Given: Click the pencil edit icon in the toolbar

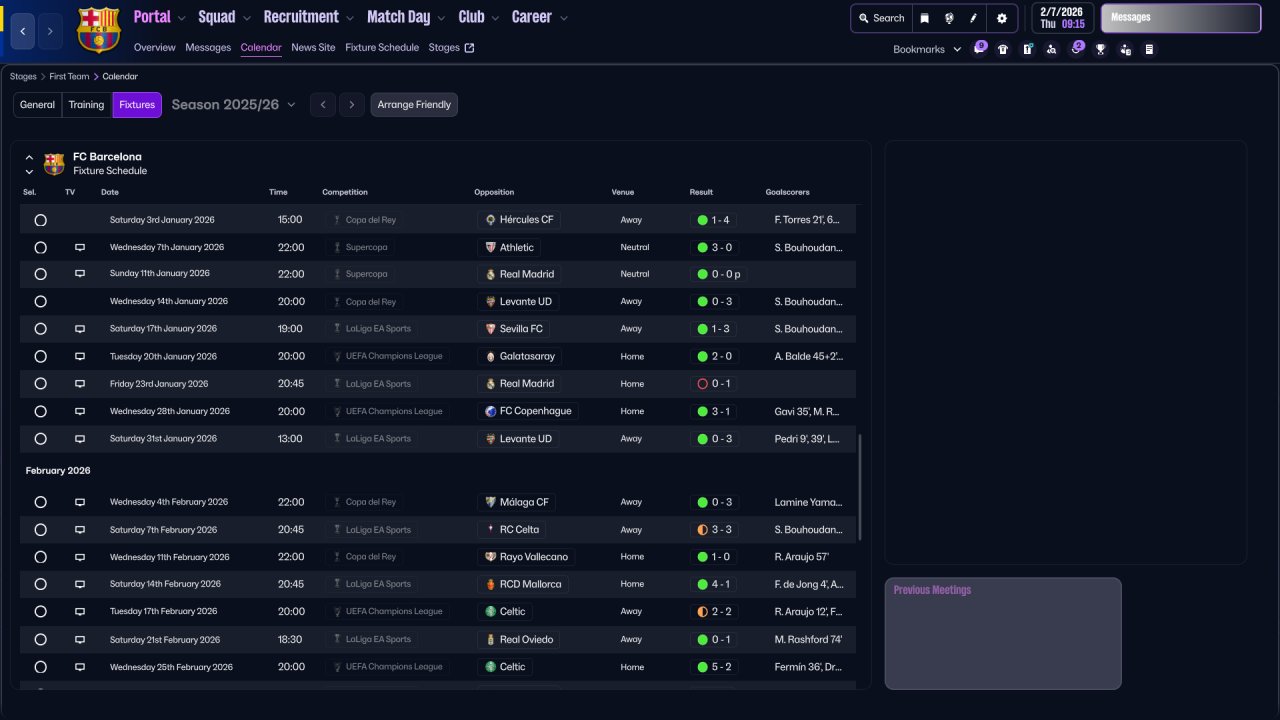Looking at the screenshot, I should point(973,18).
